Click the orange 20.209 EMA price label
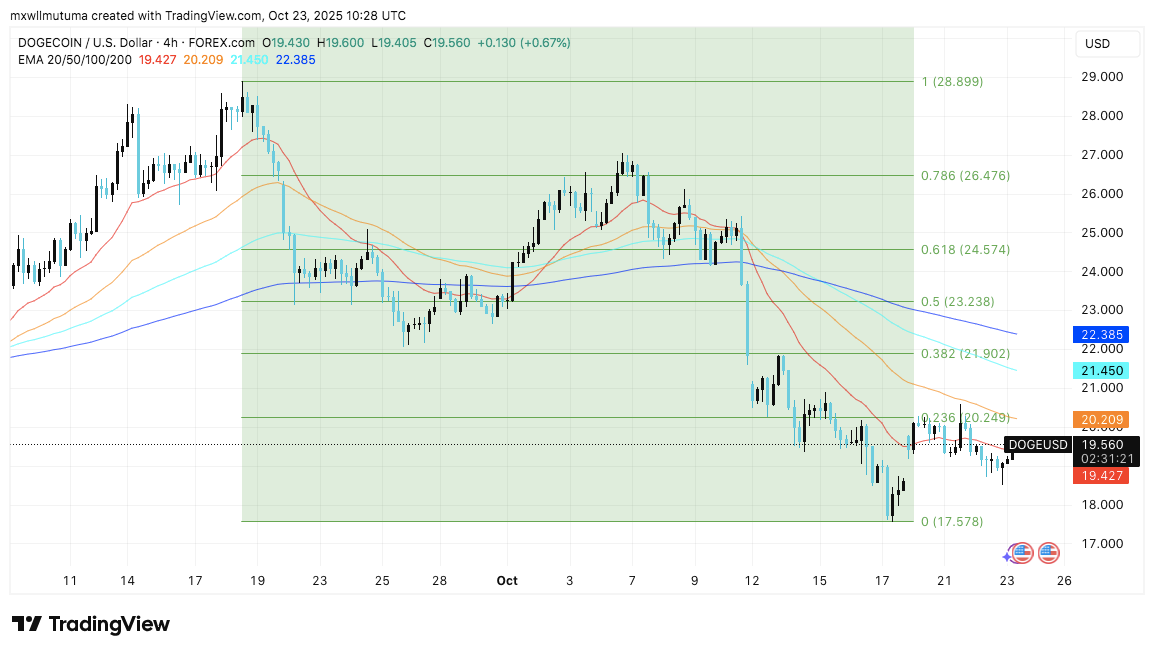Viewport: 1154px width, 654px height. click(1100, 419)
